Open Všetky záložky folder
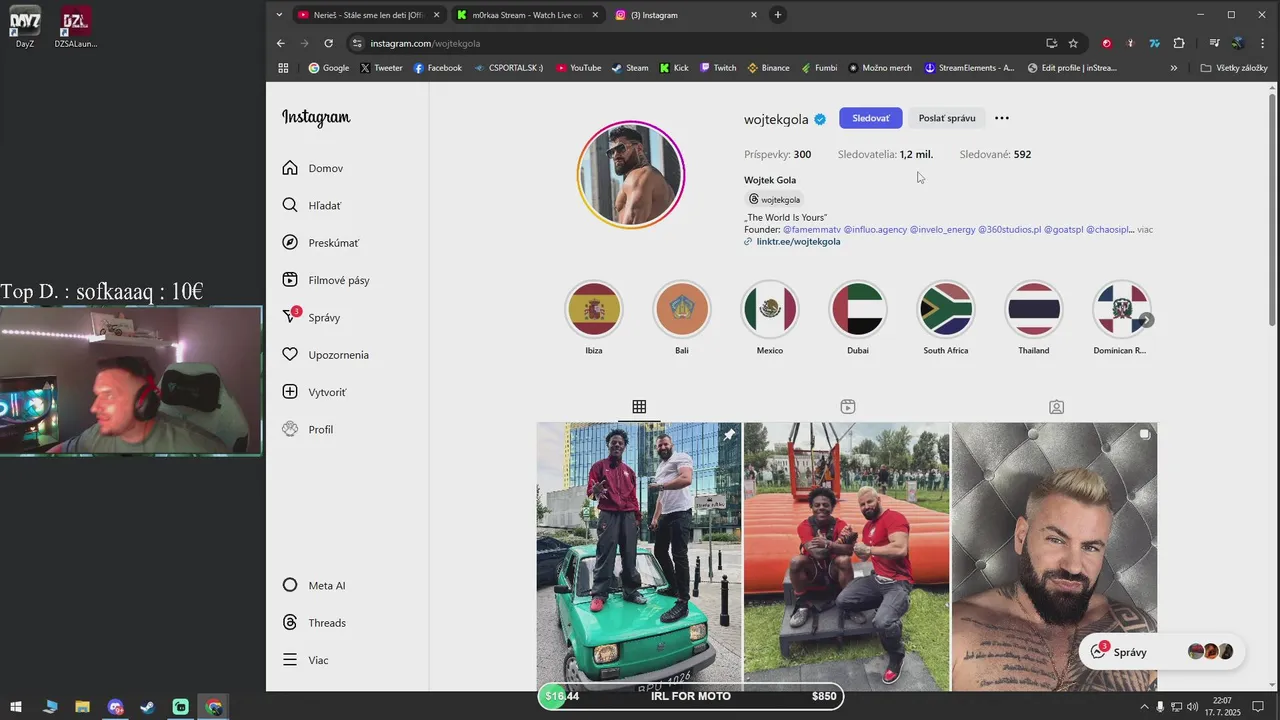This screenshot has width=1280, height=720. 1234,68
